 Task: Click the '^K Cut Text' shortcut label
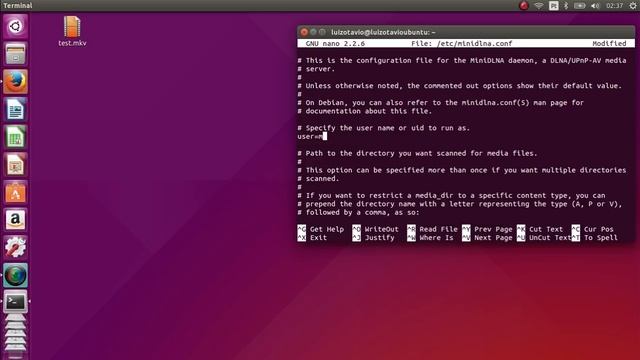pos(540,229)
